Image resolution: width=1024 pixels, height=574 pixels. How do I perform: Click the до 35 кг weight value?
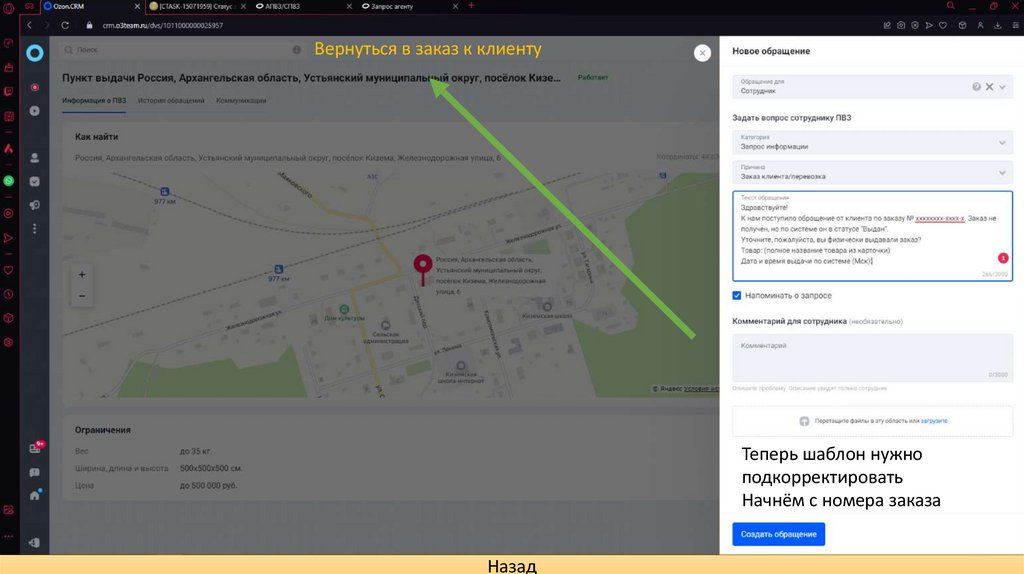pyautogui.click(x=195, y=451)
